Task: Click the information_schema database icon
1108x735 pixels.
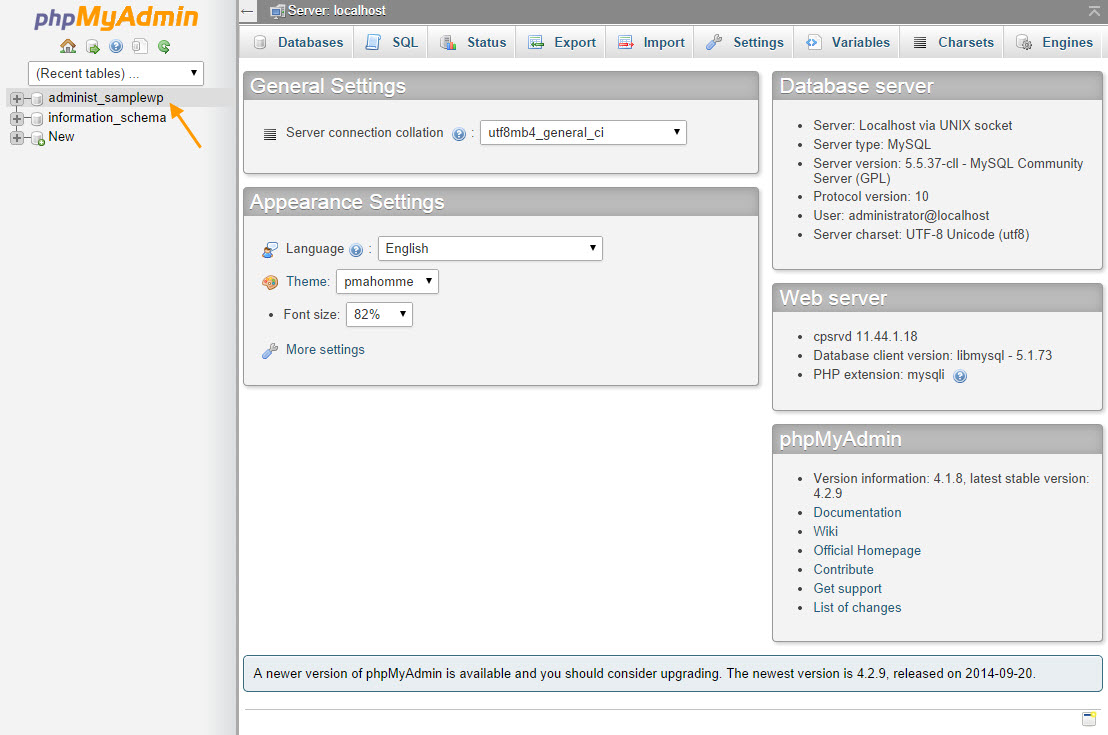Action: click(x=37, y=119)
